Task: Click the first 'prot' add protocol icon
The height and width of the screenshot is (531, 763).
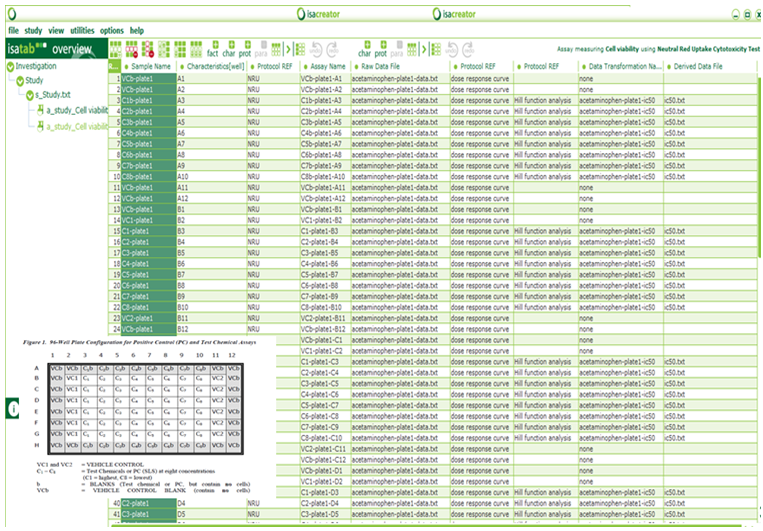Action: [245, 49]
